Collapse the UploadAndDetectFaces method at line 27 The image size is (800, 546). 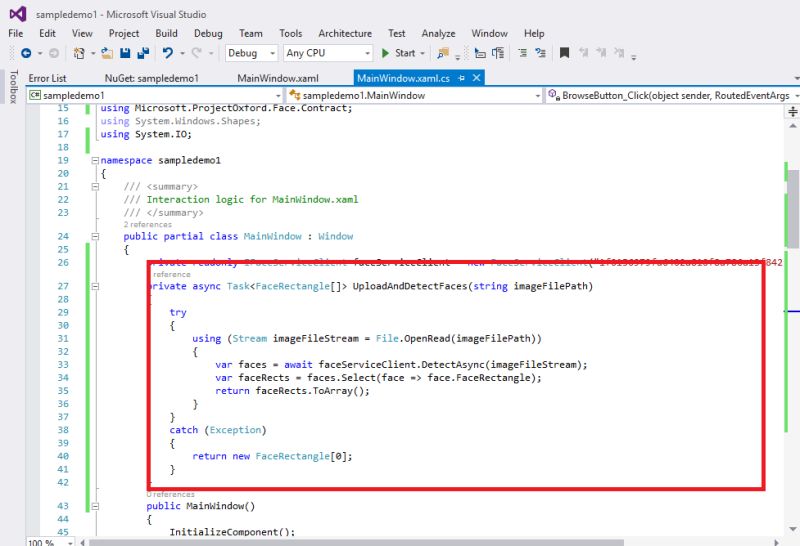coord(95,286)
